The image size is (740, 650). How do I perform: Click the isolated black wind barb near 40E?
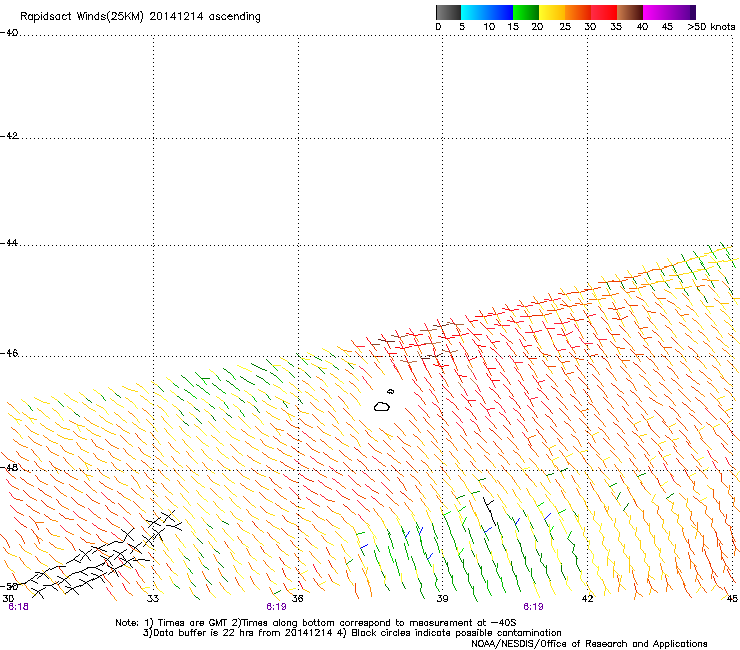tap(490, 513)
